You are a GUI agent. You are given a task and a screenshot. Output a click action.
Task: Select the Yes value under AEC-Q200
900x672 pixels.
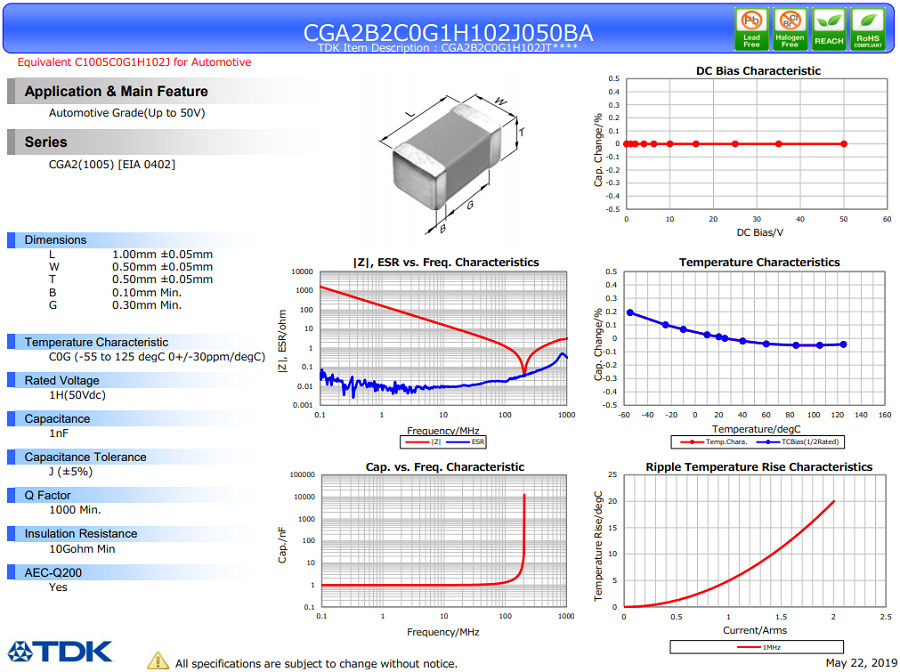(58, 588)
